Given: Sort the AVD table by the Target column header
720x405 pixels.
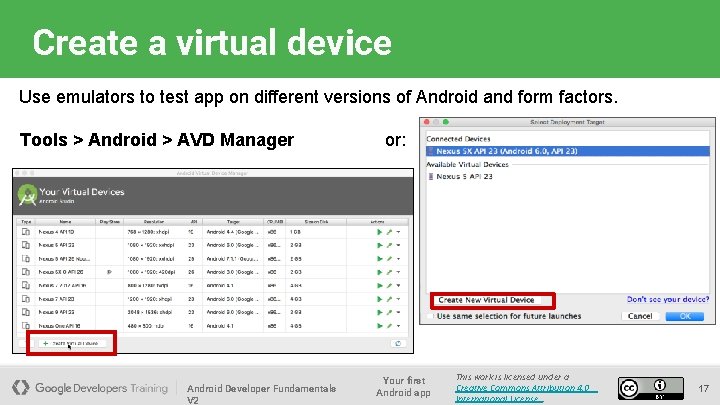Looking at the screenshot, I should [x=233, y=222].
